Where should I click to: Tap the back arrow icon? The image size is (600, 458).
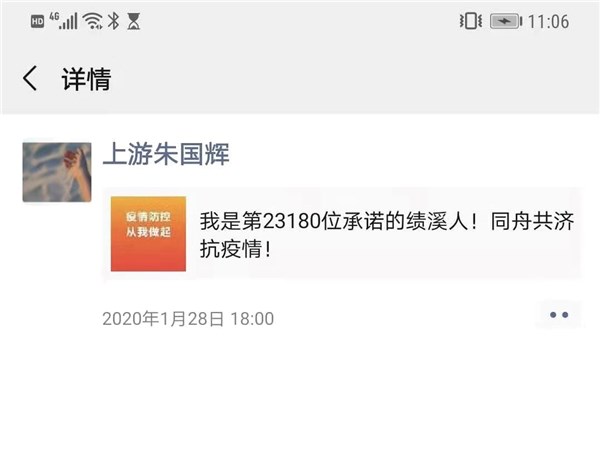click(x=30, y=78)
